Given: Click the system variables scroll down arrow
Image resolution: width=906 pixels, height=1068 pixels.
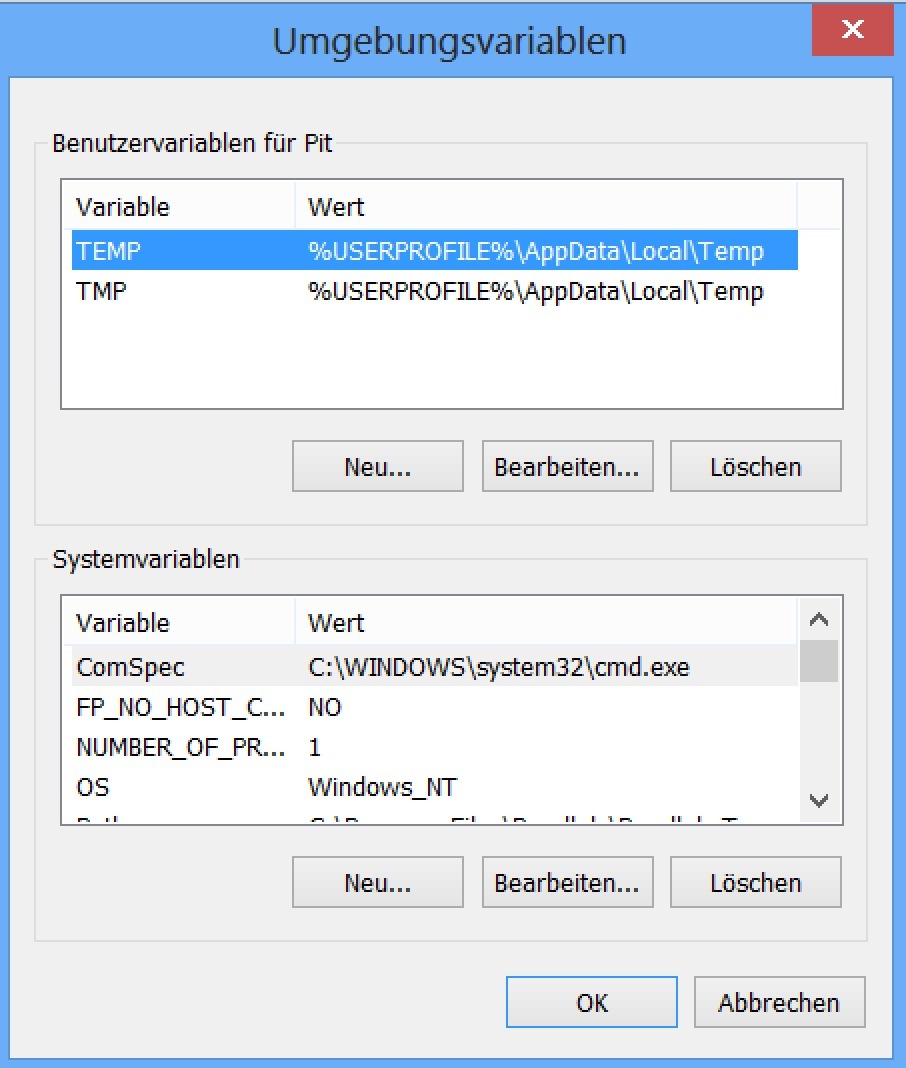Looking at the screenshot, I should pyautogui.click(x=819, y=800).
